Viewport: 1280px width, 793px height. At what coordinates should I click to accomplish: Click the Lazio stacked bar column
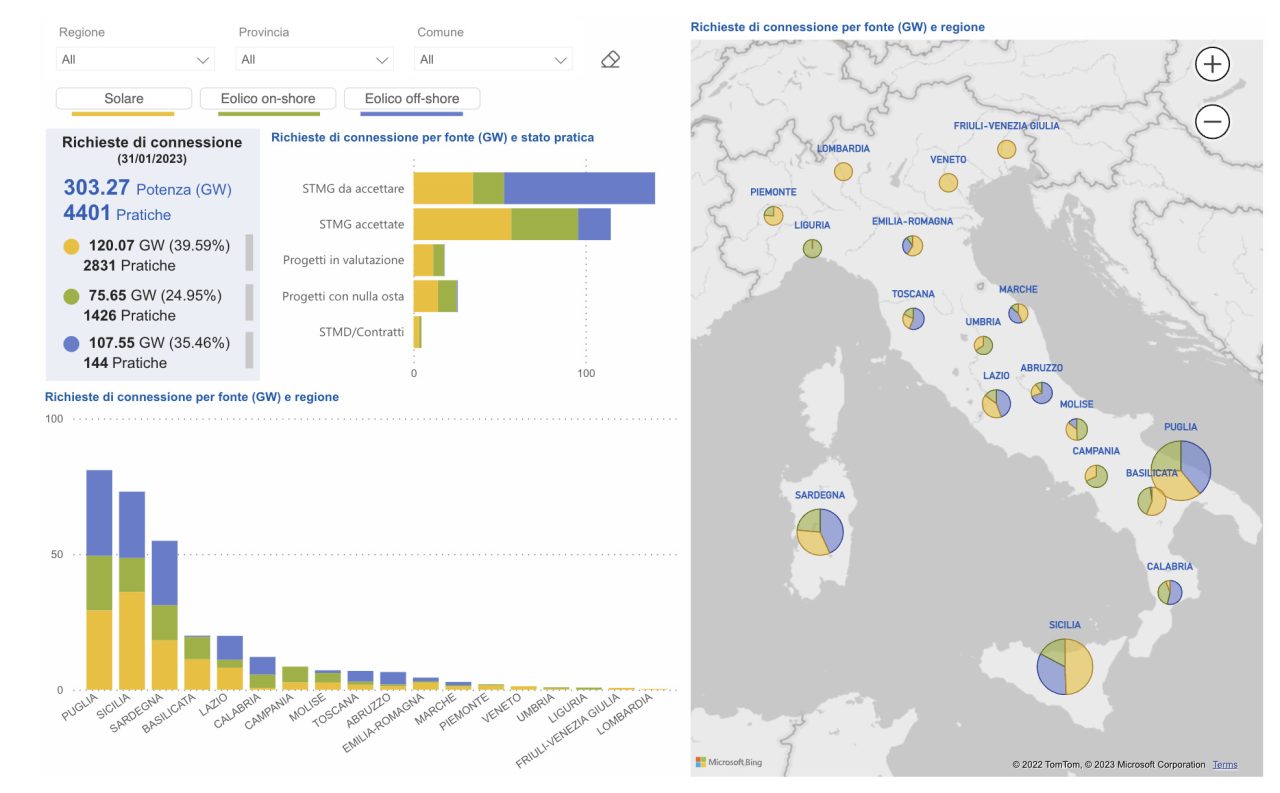[x=230, y=663]
